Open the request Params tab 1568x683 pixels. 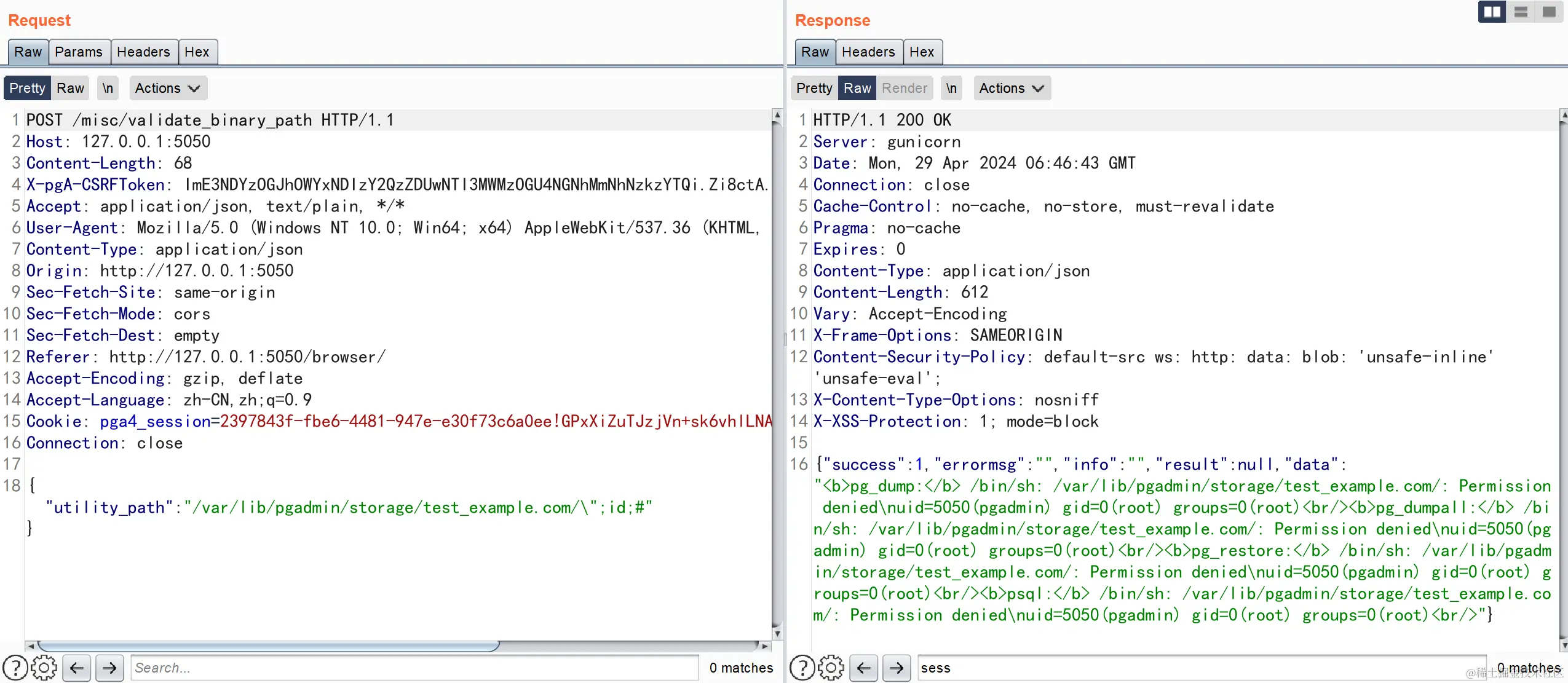click(x=79, y=52)
